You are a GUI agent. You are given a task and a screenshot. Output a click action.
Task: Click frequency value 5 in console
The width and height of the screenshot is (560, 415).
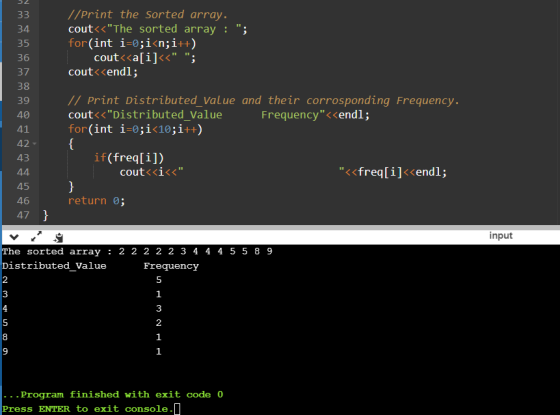159,280
